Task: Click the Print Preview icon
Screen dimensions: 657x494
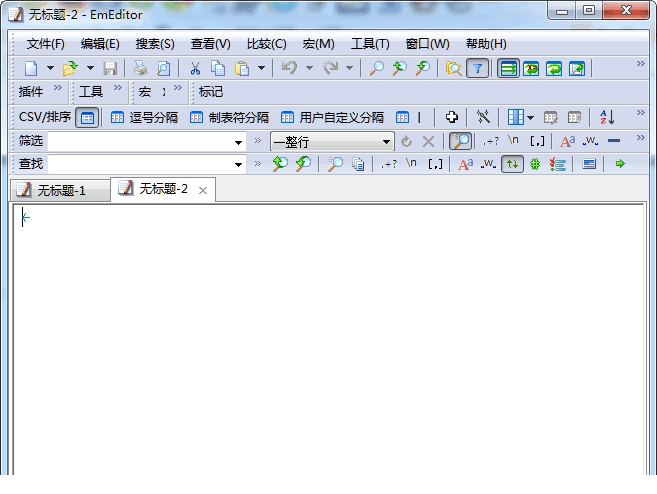Action: tap(163, 68)
